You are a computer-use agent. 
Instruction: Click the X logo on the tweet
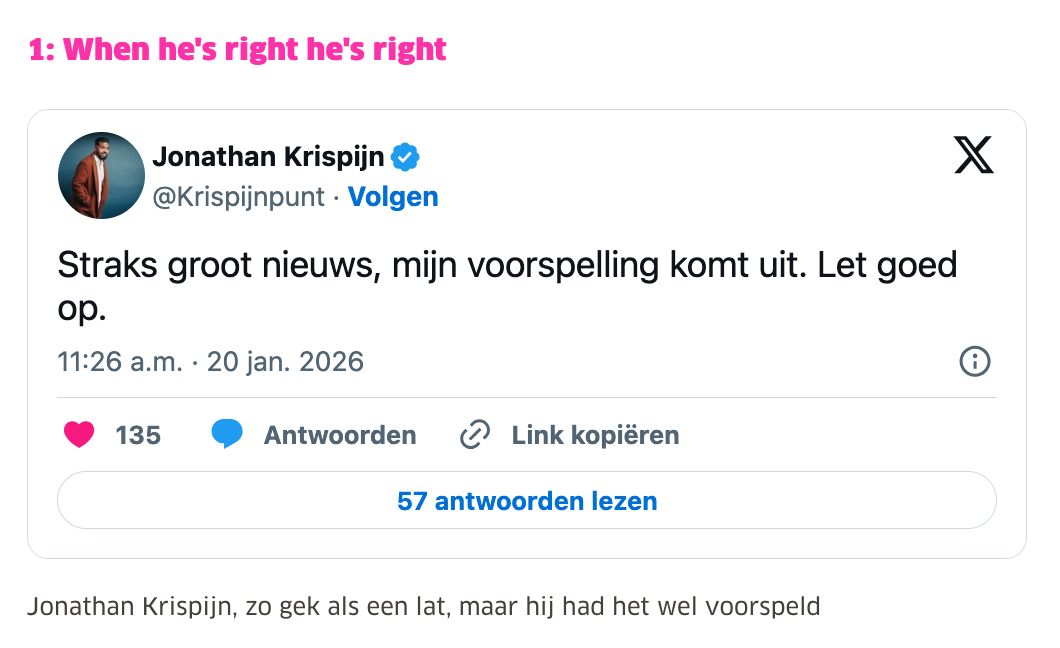(x=973, y=156)
